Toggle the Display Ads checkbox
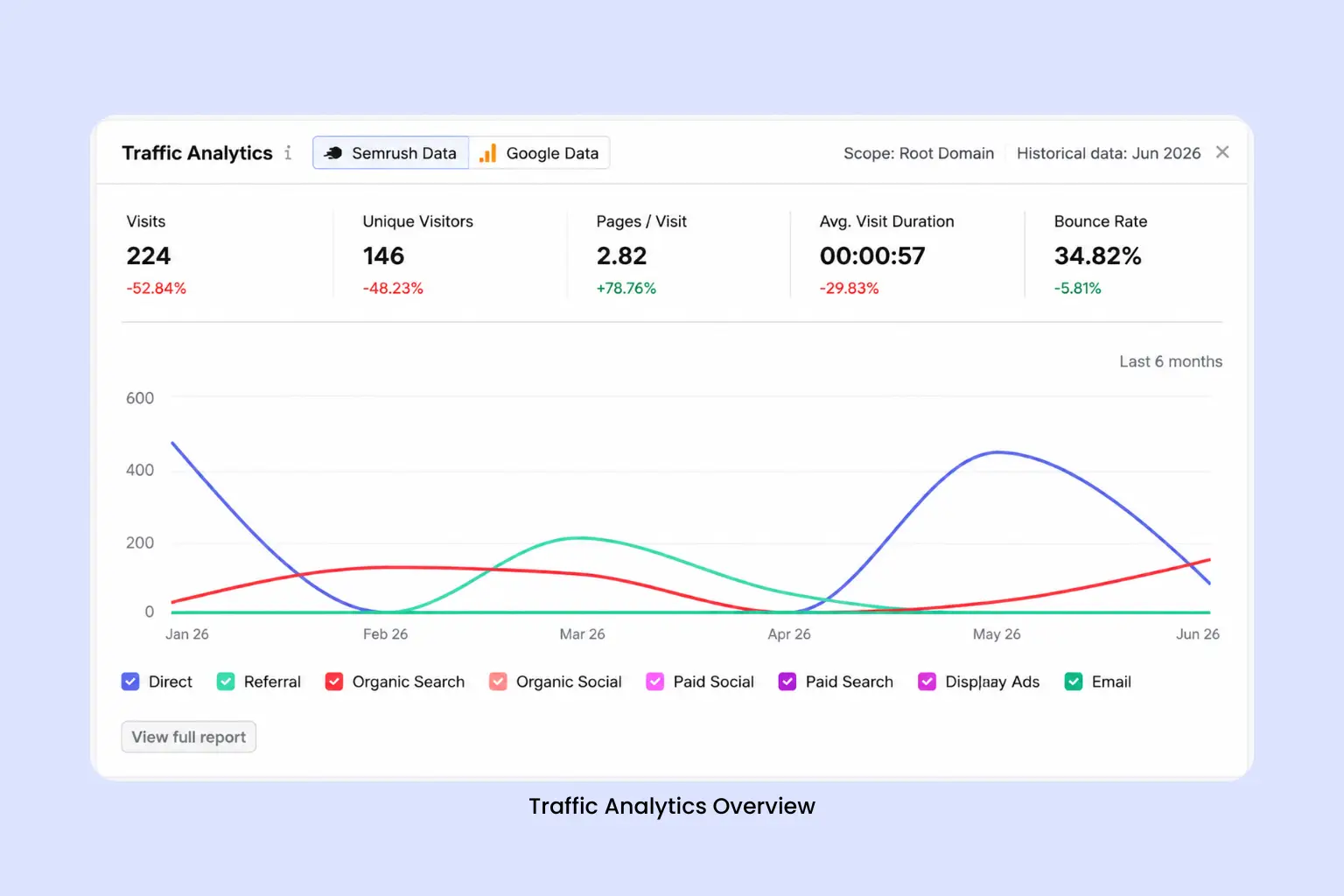 [927, 682]
